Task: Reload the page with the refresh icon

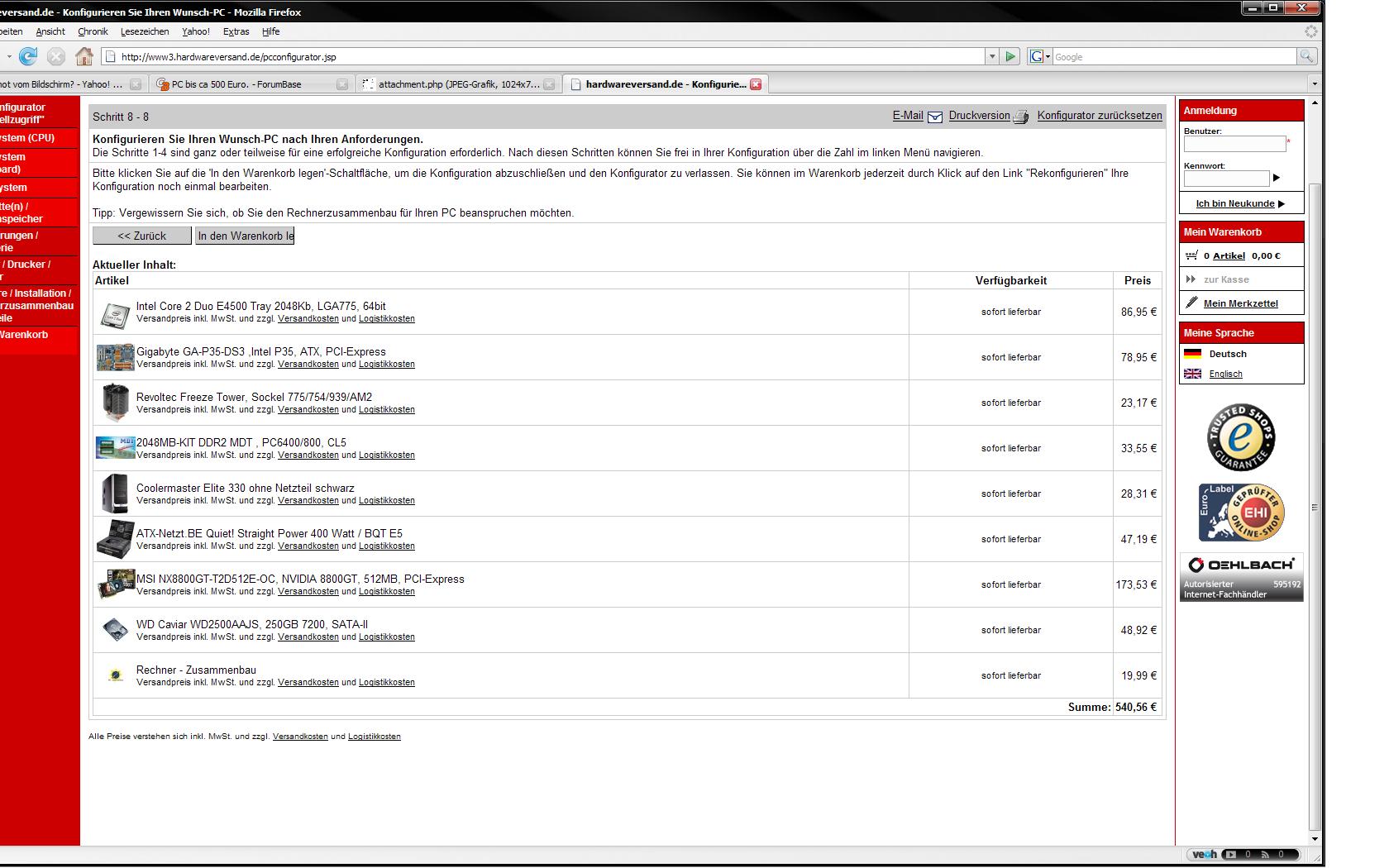Action: (28, 56)
